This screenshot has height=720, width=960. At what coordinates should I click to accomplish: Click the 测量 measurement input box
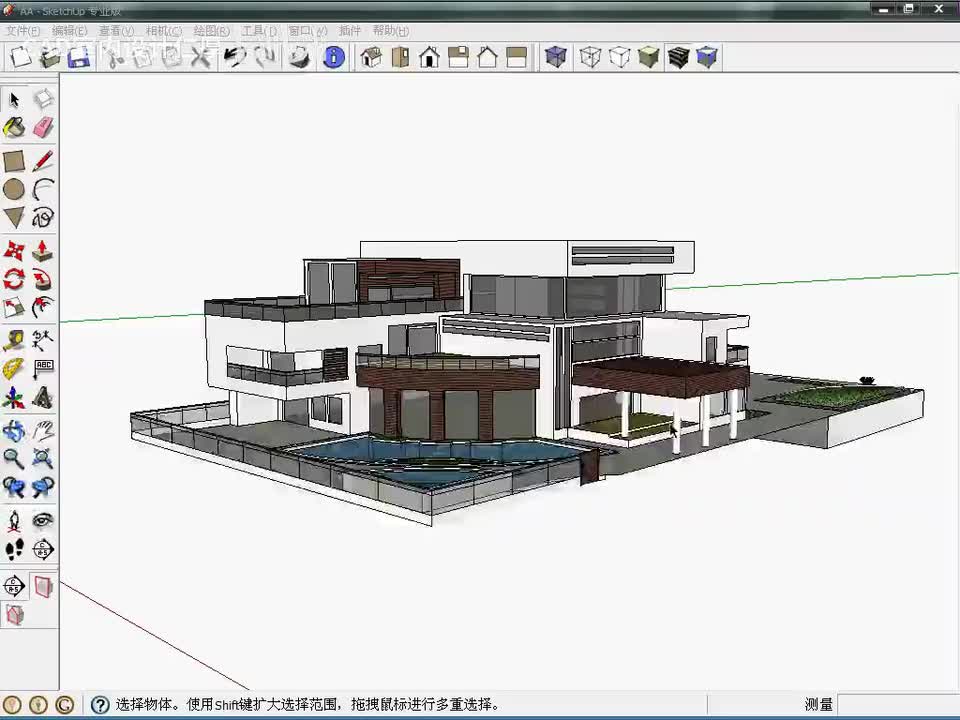tap(898, 705)
